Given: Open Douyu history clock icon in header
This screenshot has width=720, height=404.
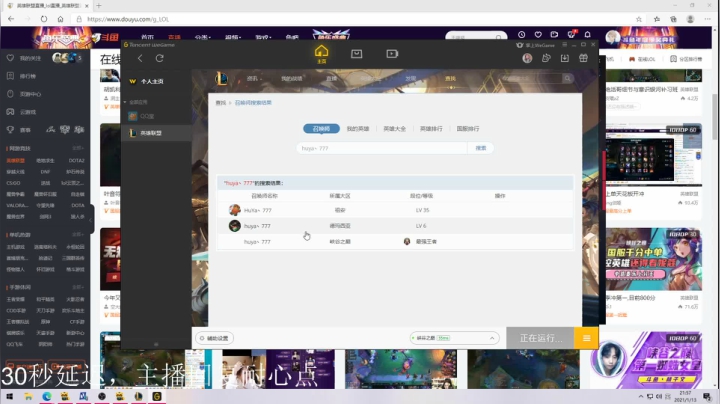Looking at the screenshot, I should tap(521, 34).
